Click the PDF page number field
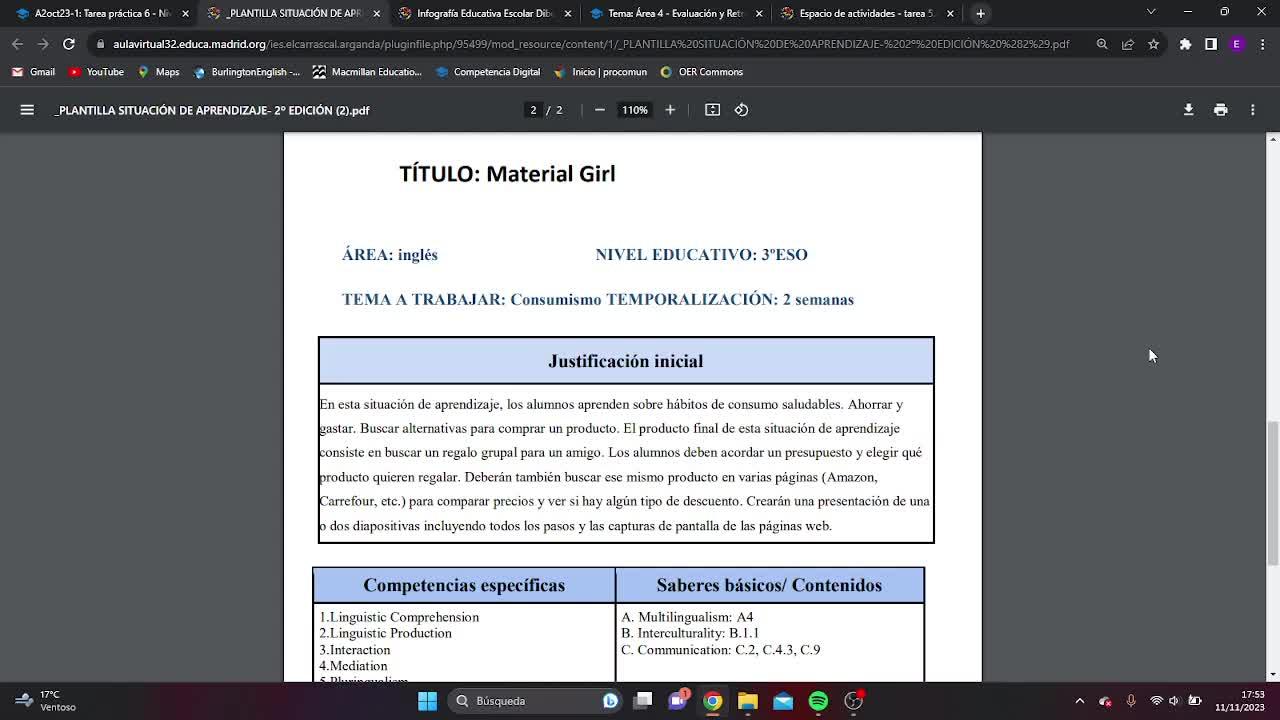The height and width of the screenshot is (720, 1280). click(x=533, y=110)
